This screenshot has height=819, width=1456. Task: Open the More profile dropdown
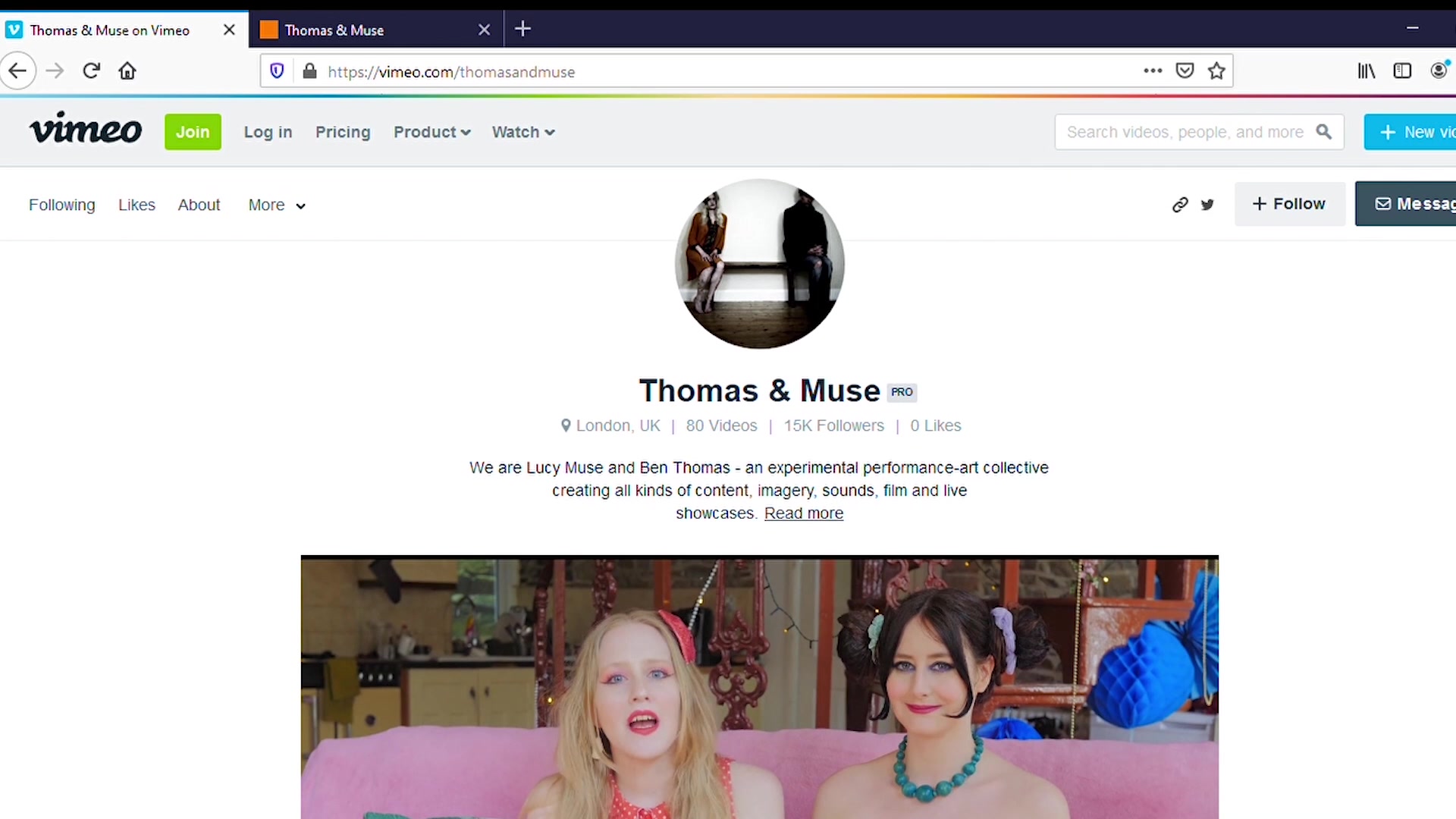[277, 206]
